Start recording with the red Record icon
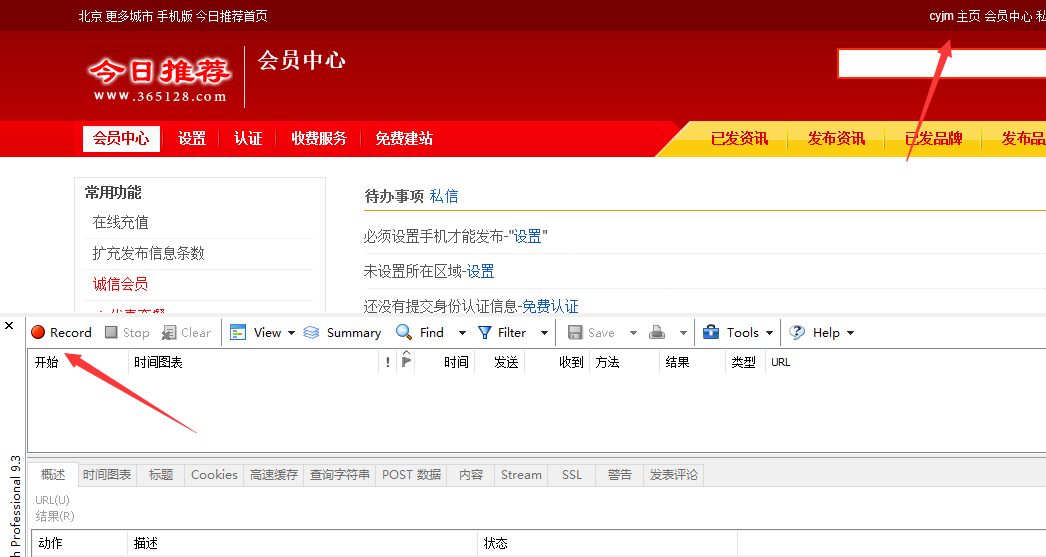Image resolution: width=1046 pixels, height=557 pixels. pos(38,332)
